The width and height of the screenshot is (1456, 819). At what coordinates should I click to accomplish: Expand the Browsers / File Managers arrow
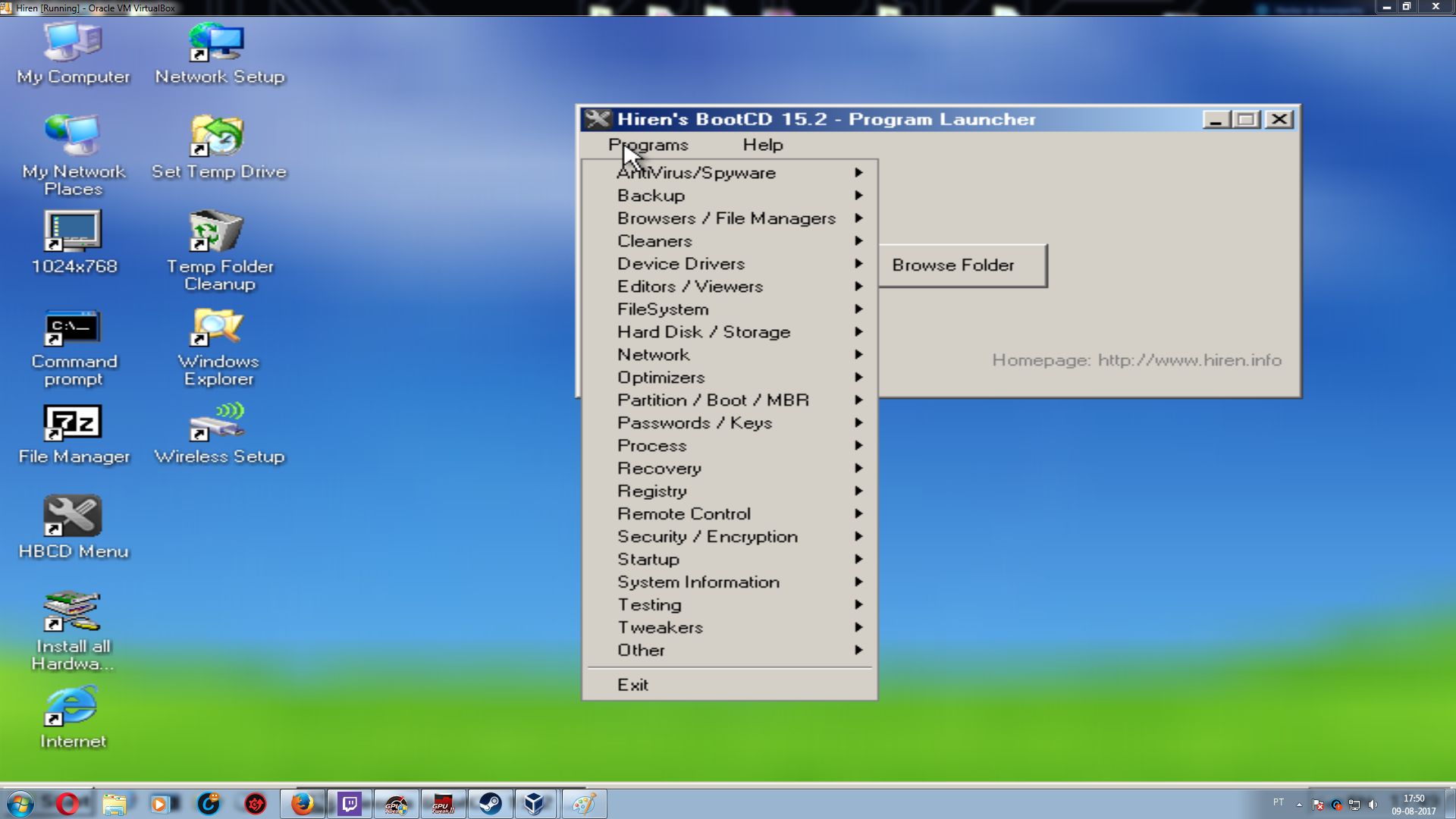point(858,218)
